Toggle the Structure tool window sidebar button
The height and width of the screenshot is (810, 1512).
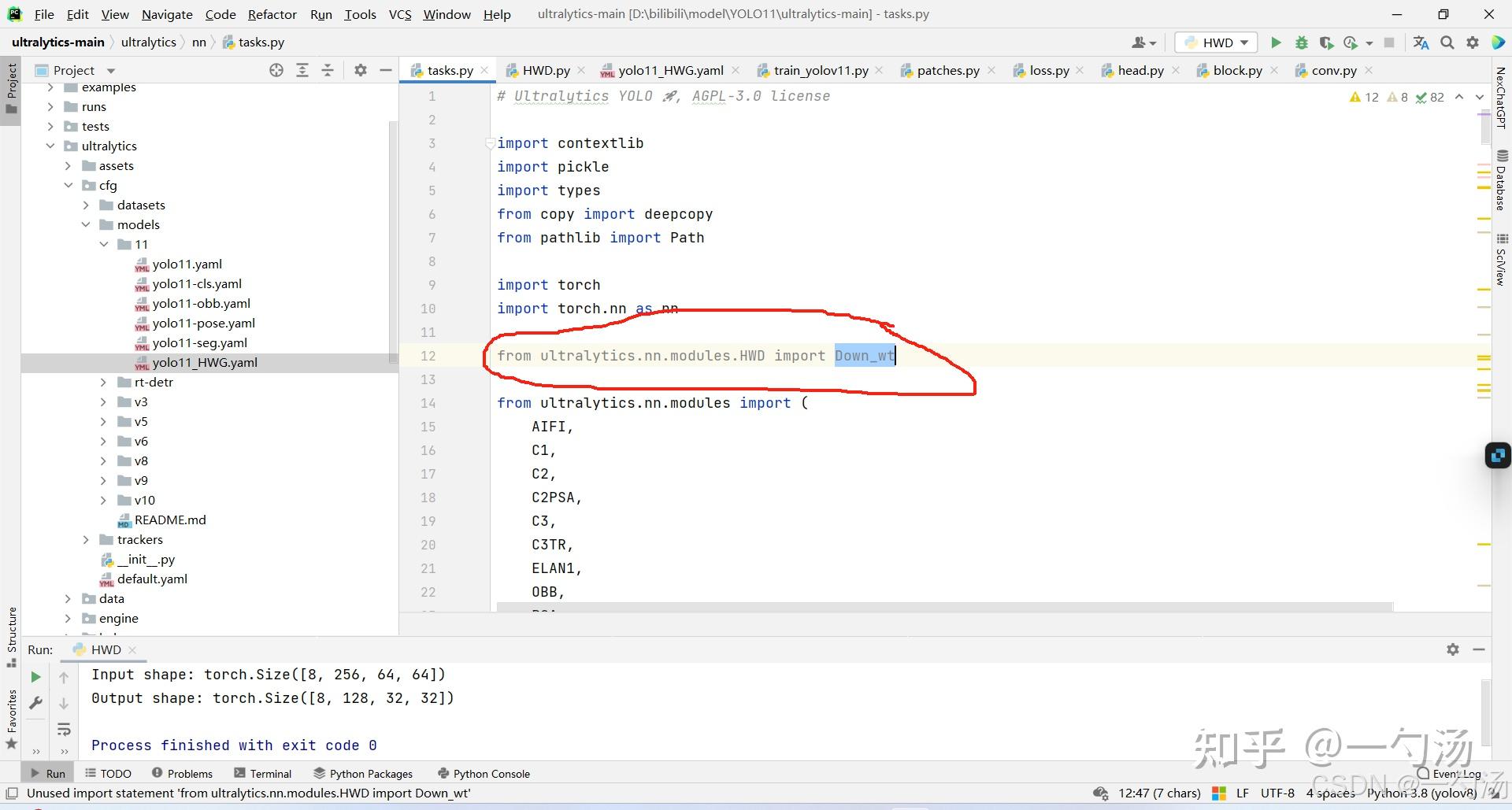tap(11, 634)
